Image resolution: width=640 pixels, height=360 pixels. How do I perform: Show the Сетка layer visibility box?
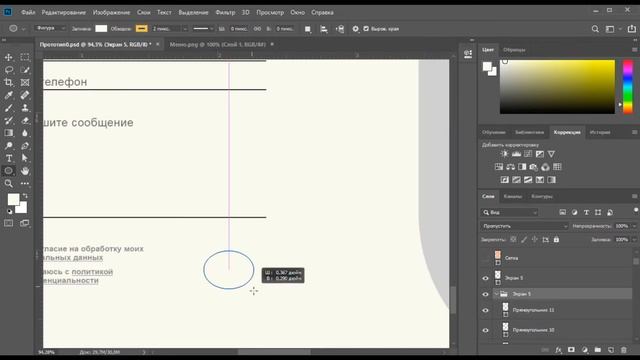tap(485, 258)
